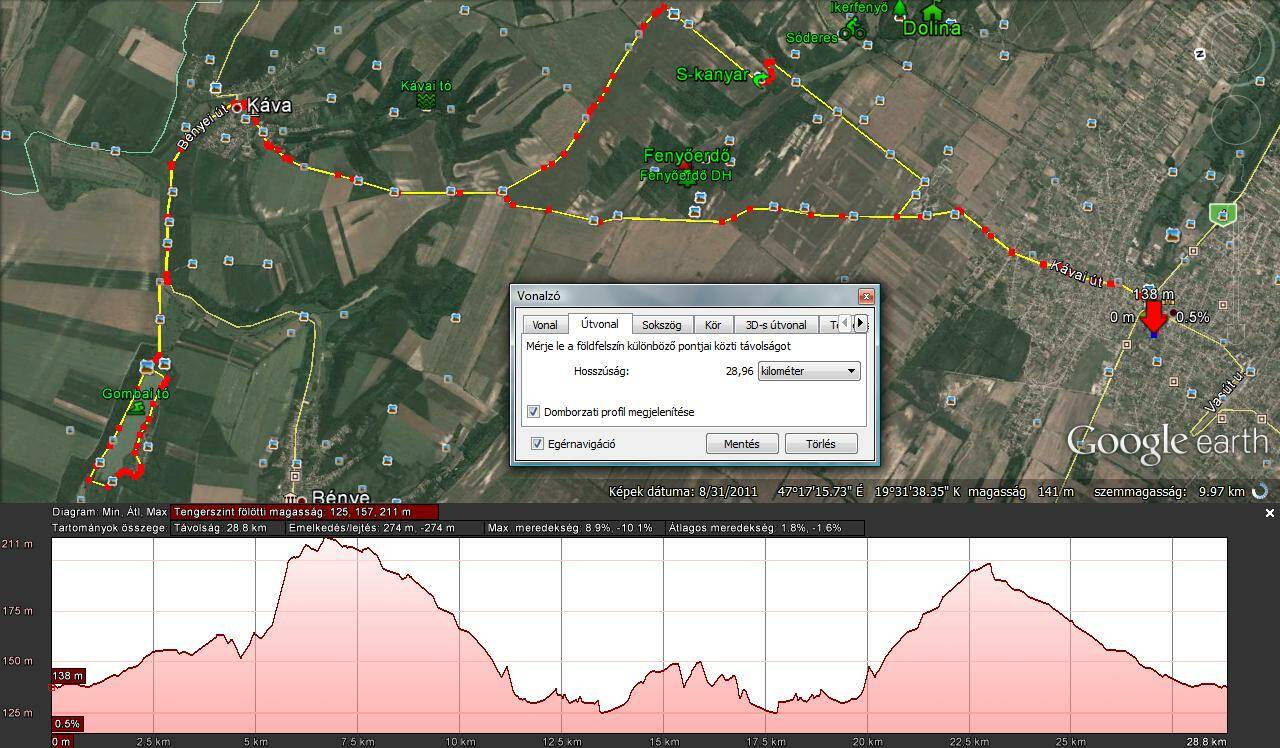This screenshot has height=748, width=1280.
Task: Select the 3D-s útvonal tab
Action: (x=775, y=325)
